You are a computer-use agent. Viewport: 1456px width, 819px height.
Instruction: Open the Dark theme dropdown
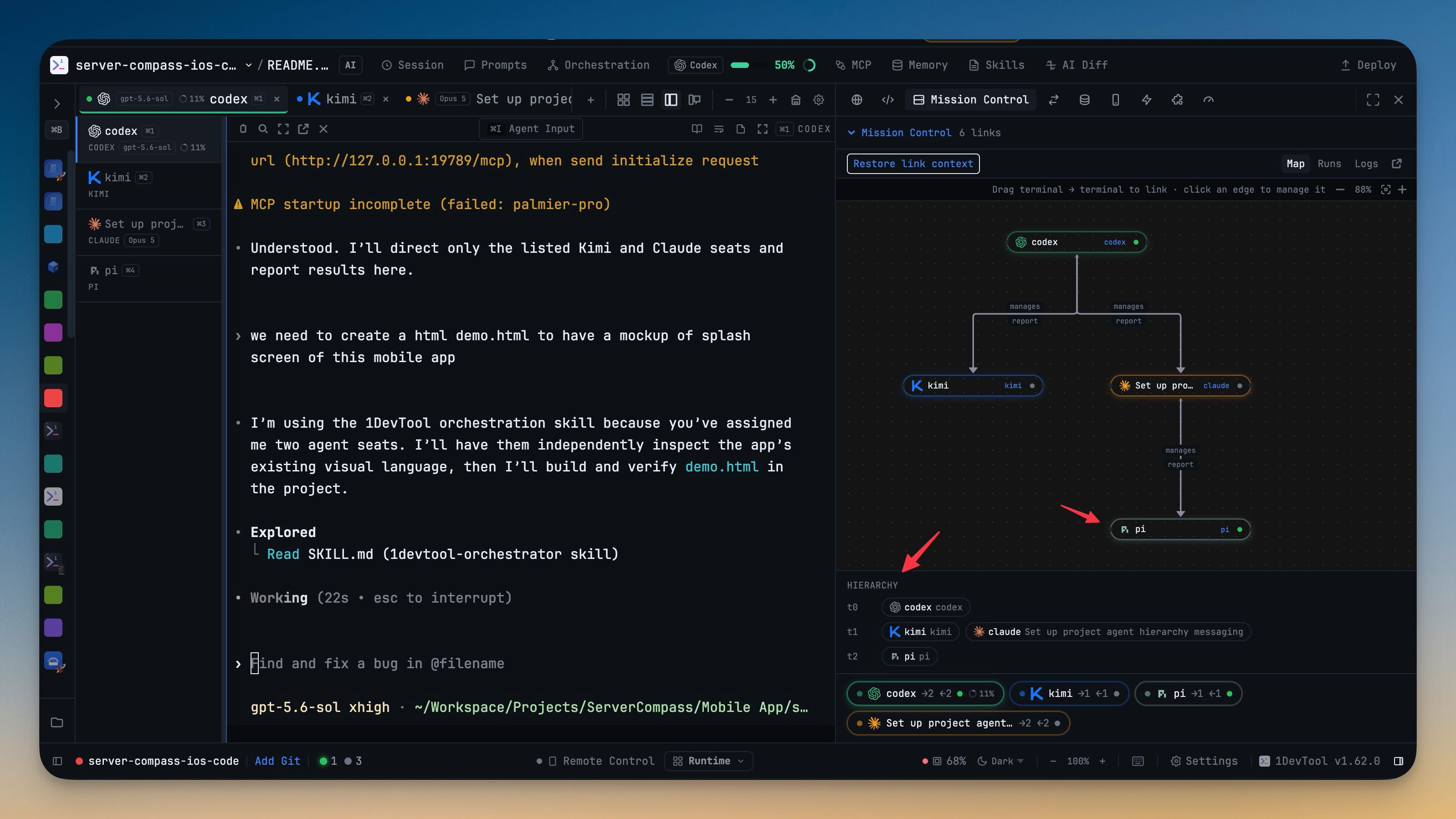(x=1000, y=761)
